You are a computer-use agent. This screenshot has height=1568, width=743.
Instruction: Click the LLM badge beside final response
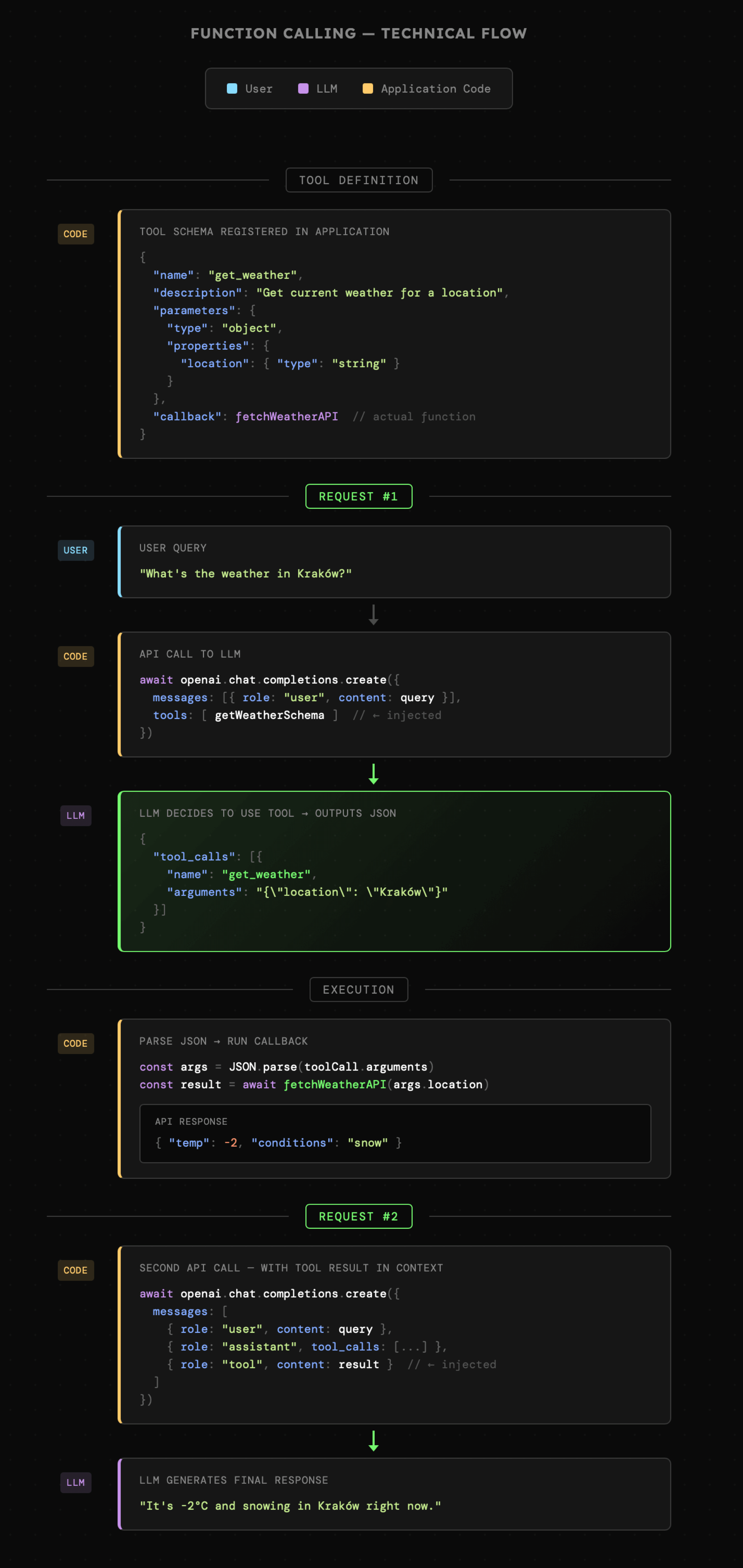76,1483
